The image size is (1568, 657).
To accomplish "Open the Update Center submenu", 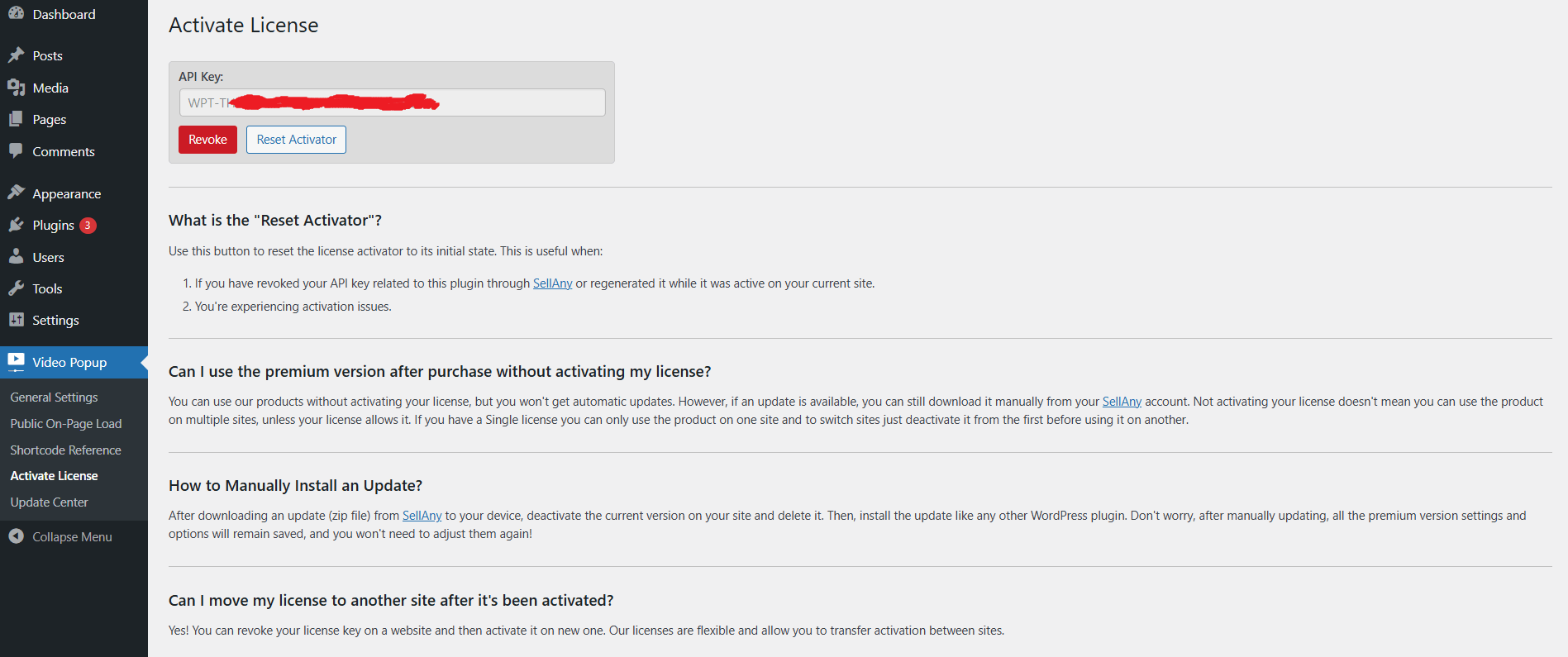I will [49, 502].
